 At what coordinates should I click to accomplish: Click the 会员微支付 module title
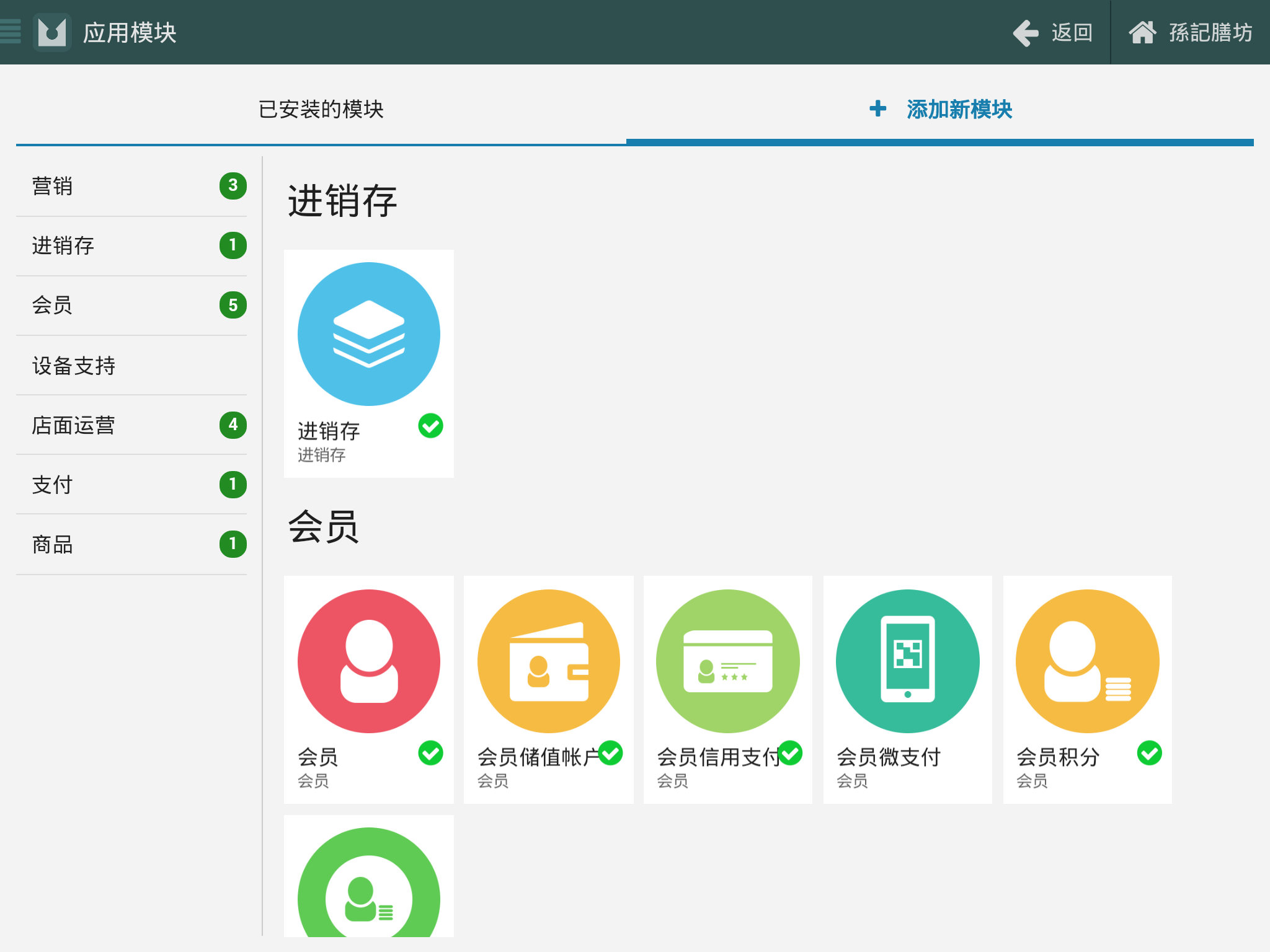889,757
